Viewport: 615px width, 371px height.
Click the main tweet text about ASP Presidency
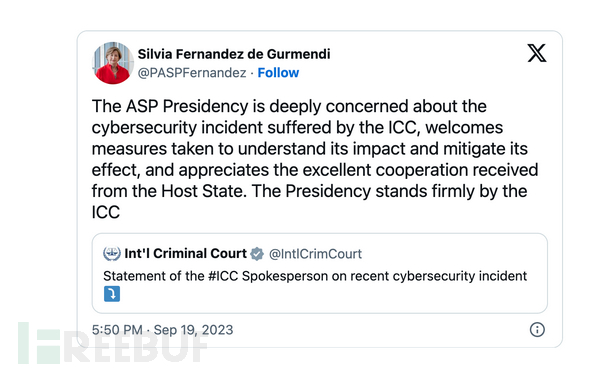(315, 159)
